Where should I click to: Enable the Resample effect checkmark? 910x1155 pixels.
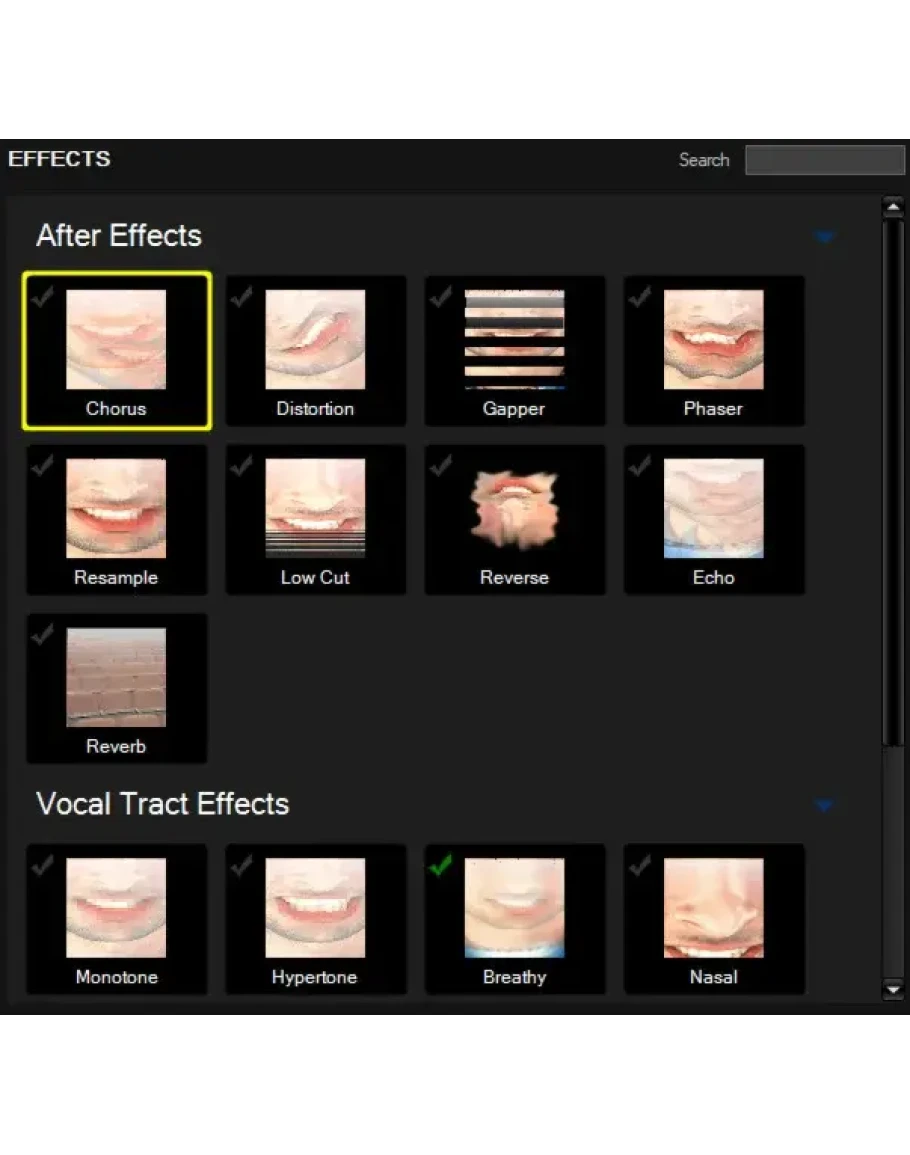[42, 466]
